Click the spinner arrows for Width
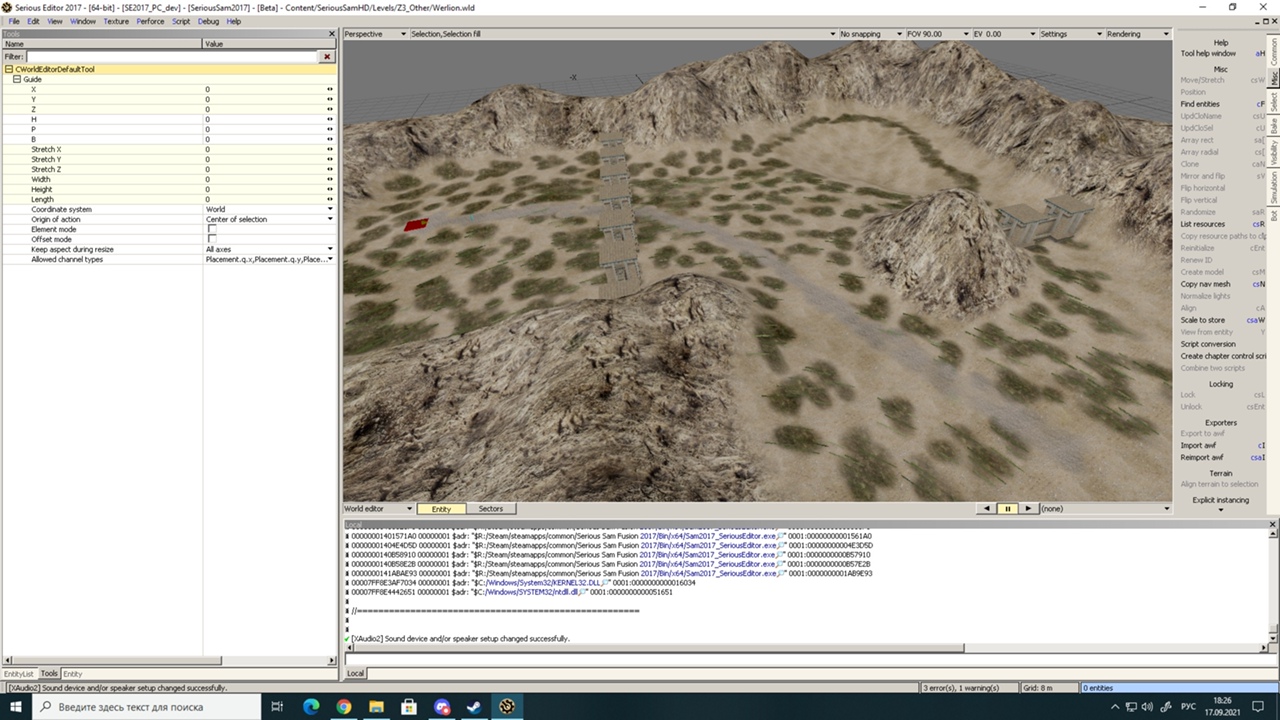The height and width of the screenshot is (720, 1280). [329, 179]
